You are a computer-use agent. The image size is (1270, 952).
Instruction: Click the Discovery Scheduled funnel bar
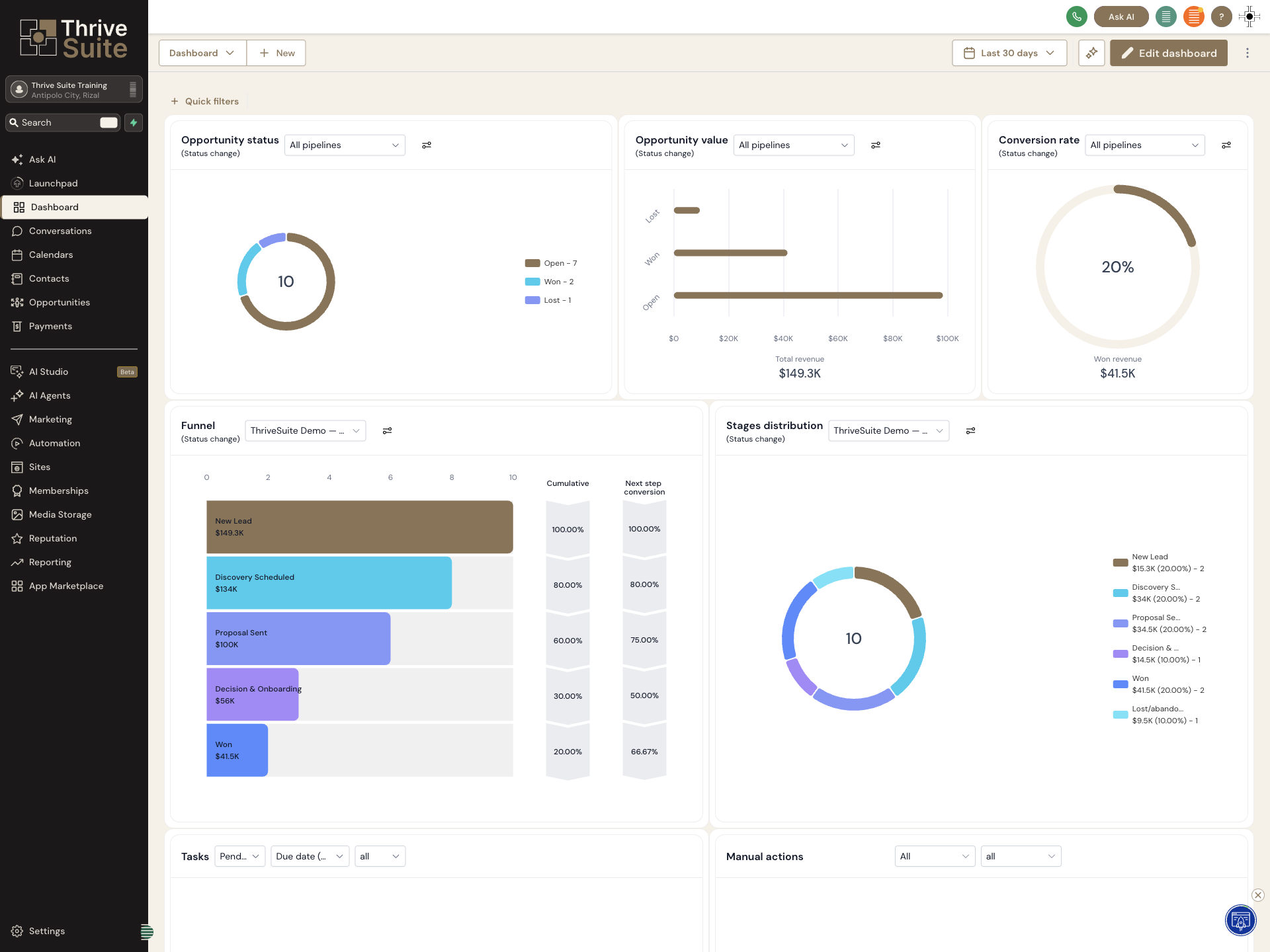tap(329, 583)
